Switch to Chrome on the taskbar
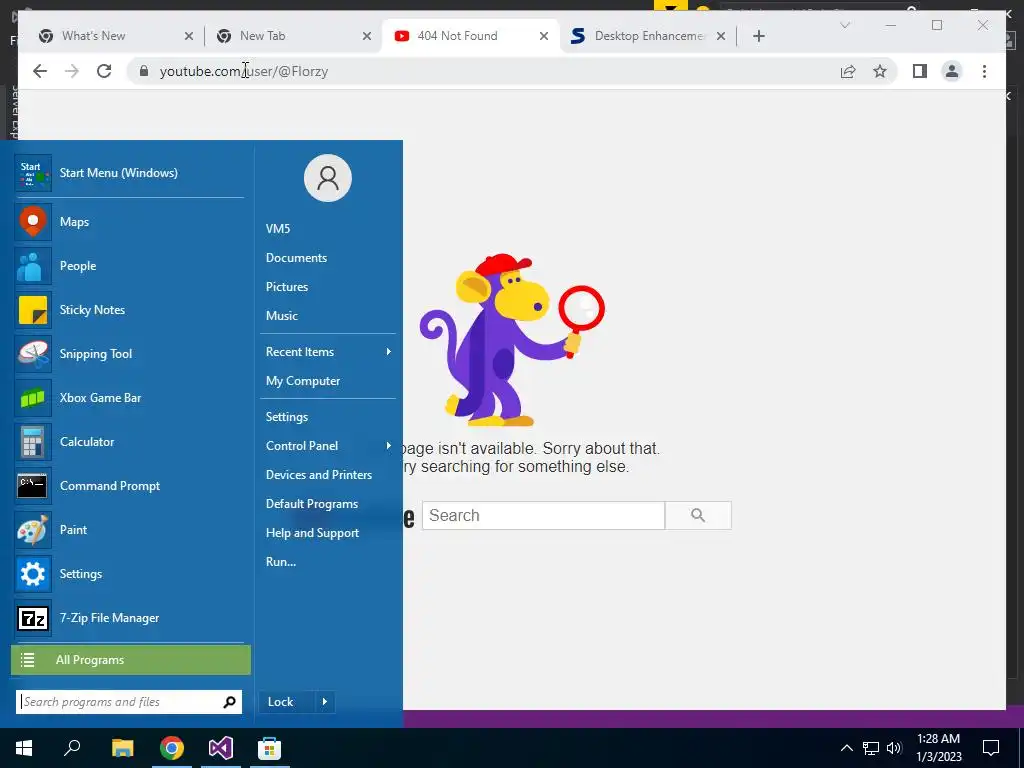Viewport: 1024px width, 768px height. 172,748
